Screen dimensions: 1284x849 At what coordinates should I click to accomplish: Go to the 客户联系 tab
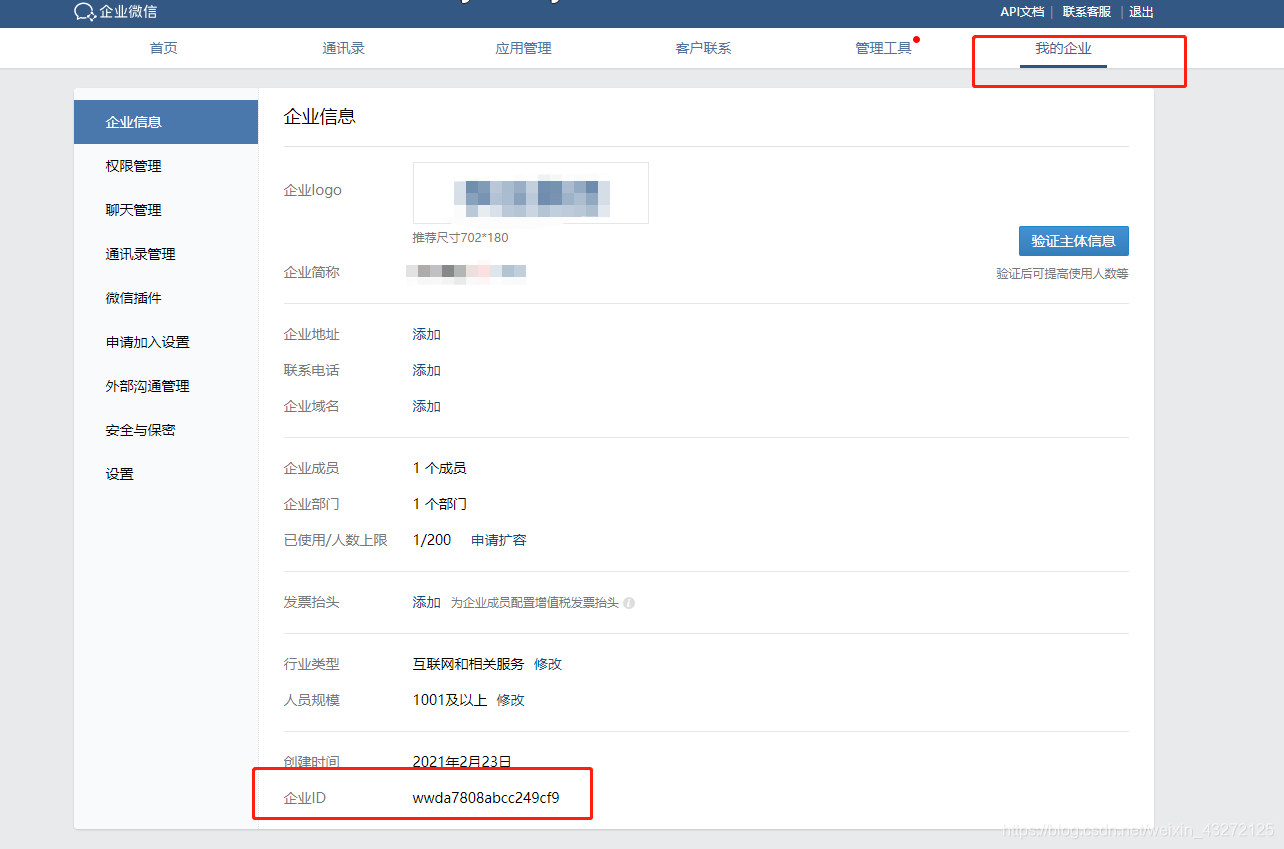coord(703,48)
